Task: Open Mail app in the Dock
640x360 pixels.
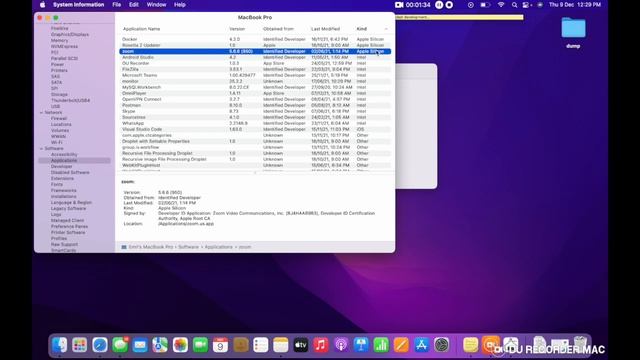Action: point(140,345)
